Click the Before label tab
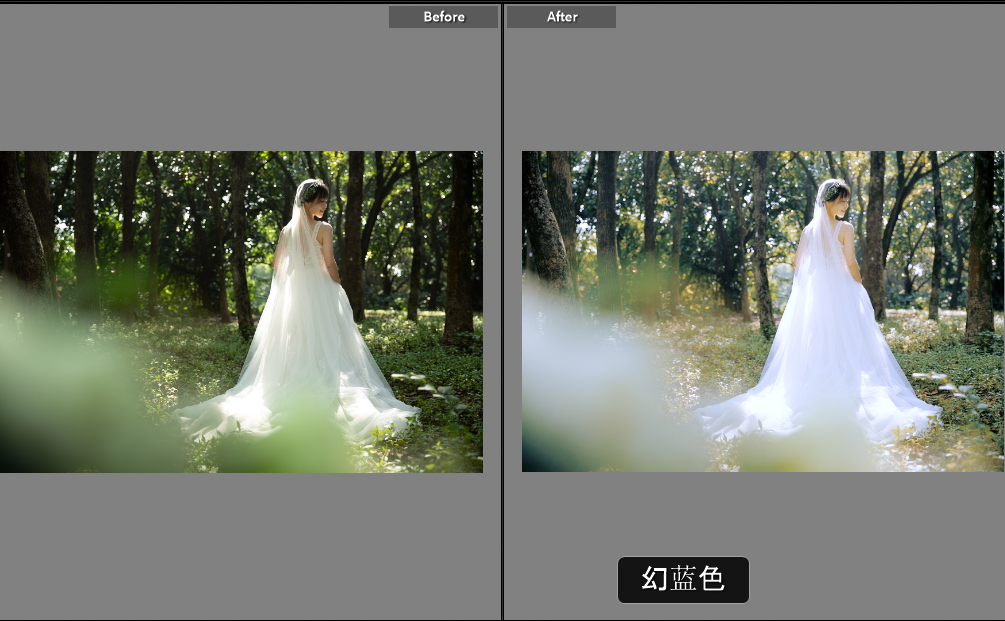 click(443, 17)
